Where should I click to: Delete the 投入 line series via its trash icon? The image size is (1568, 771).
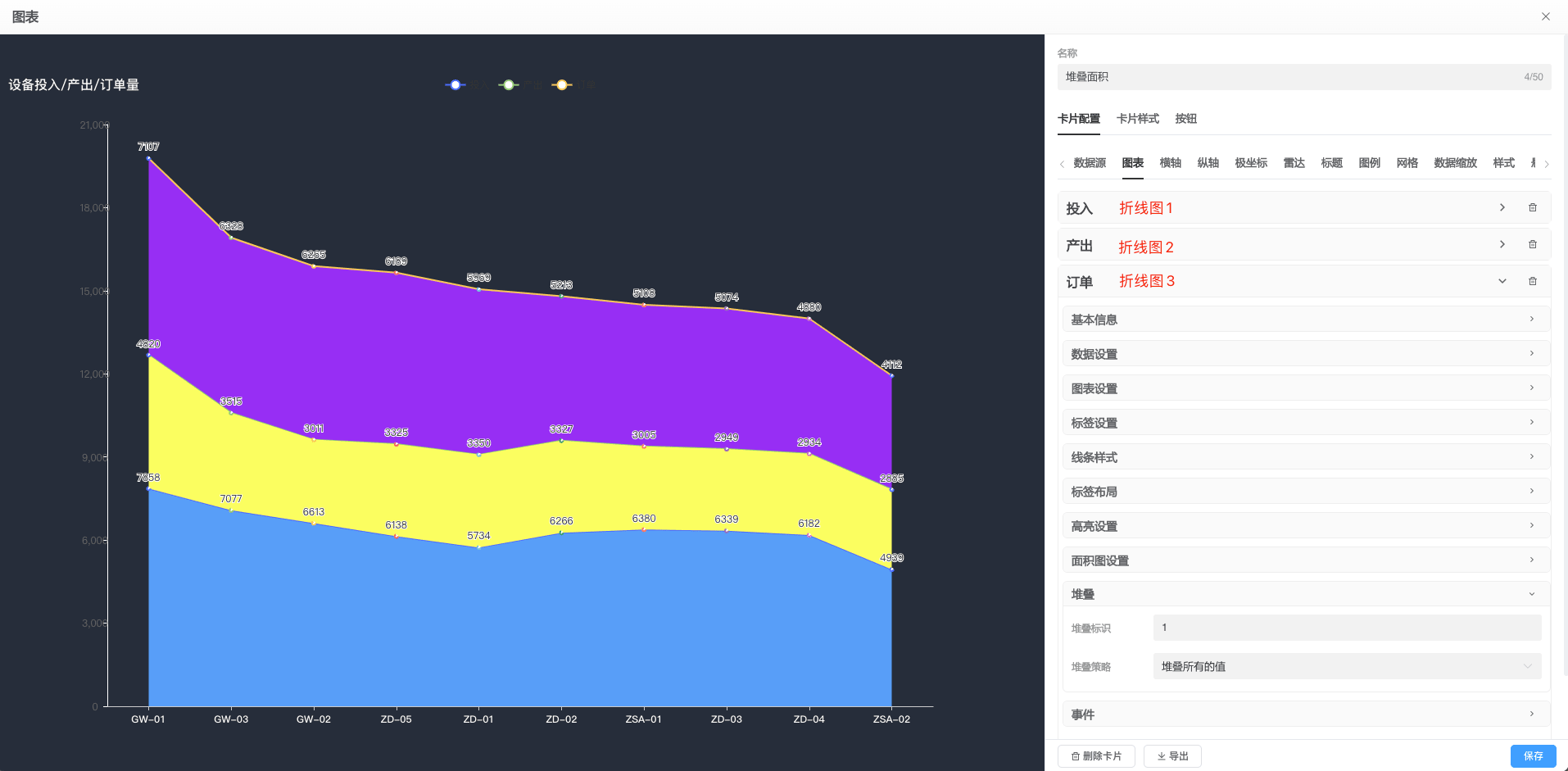click(x=1533, y=207)
